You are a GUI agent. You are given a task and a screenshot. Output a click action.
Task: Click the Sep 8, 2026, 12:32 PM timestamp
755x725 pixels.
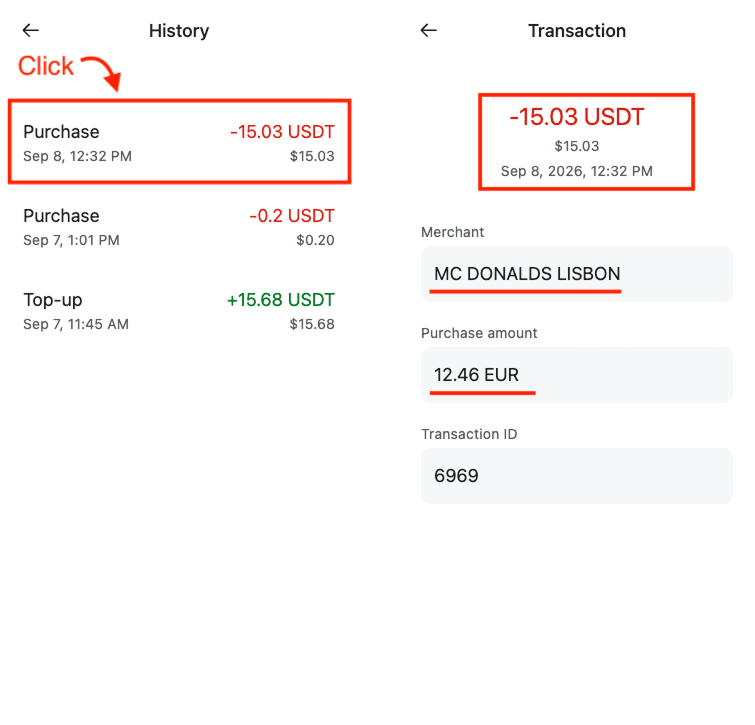577,171
